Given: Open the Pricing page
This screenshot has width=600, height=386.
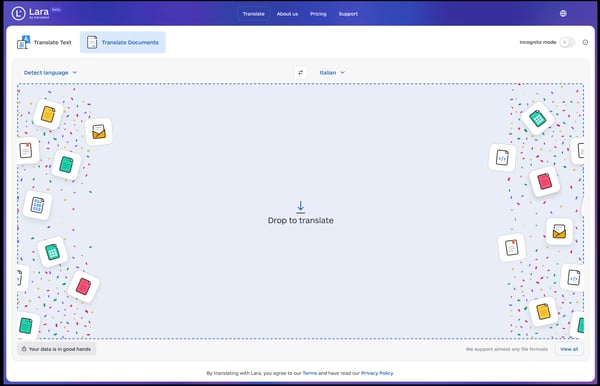Looking at the screenshot, I should point(318,14).
